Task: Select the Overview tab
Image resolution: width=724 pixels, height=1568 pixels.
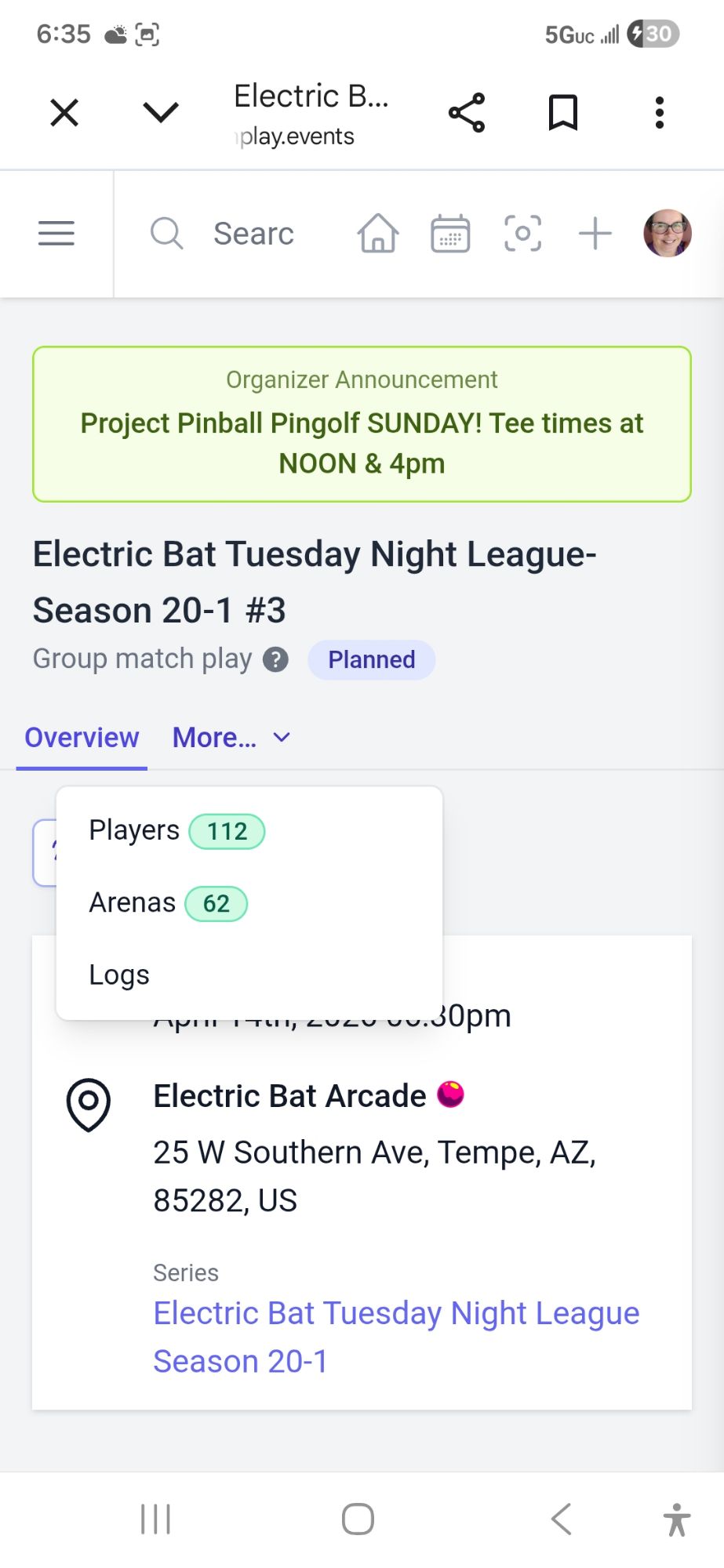Action: [x=82, y=738]
